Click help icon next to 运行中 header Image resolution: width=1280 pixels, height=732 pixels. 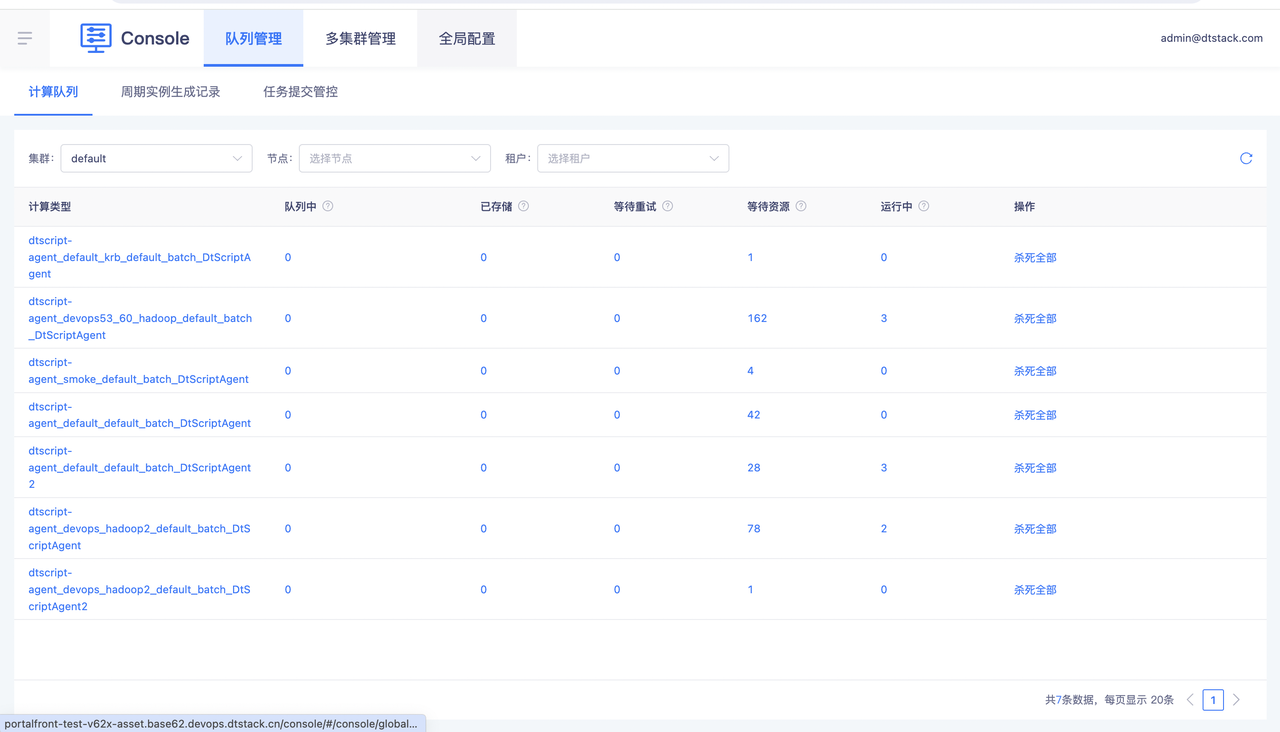pos(924,206)
